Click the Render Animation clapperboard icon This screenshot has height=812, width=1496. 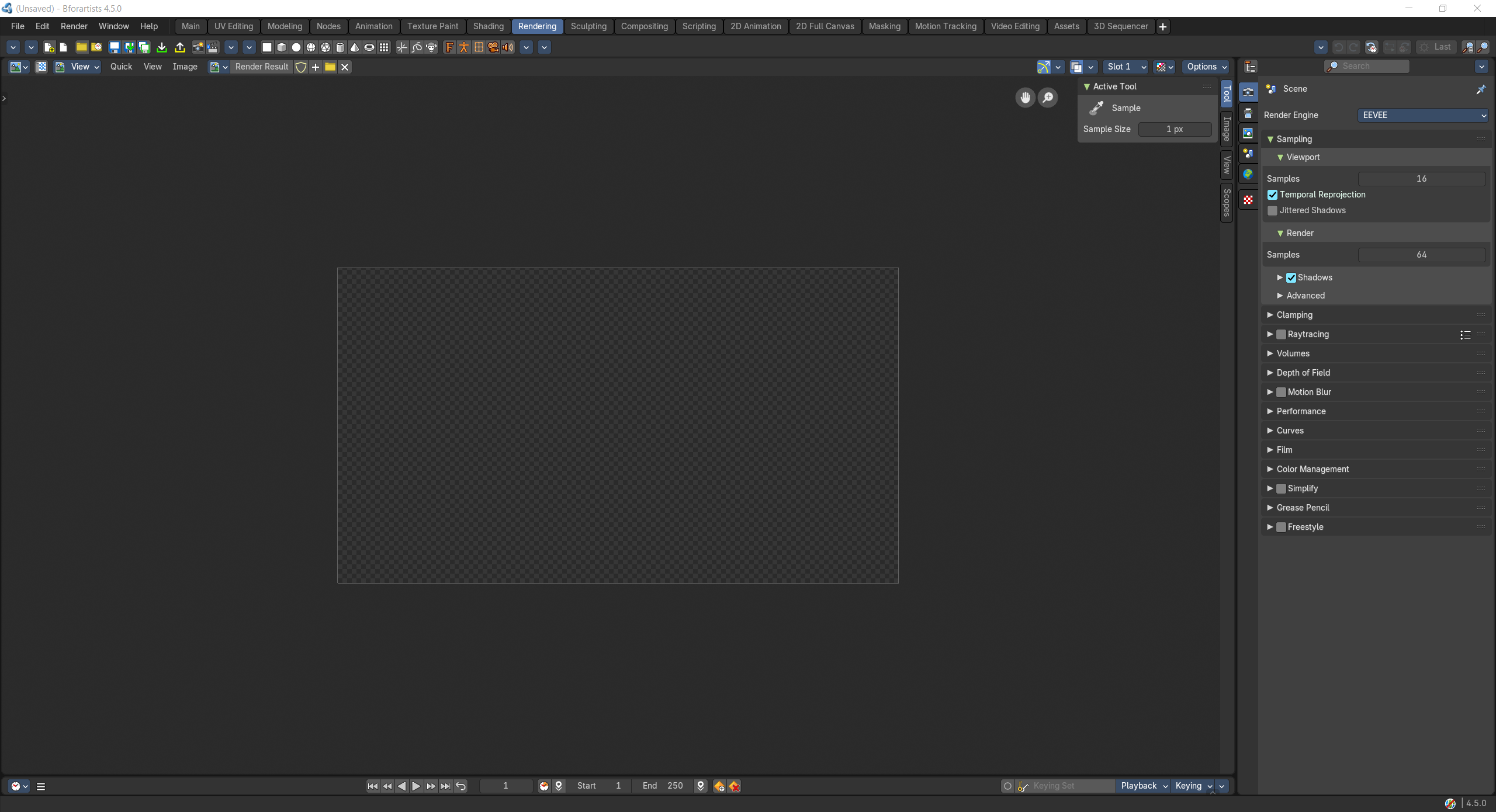click(213, 47)
